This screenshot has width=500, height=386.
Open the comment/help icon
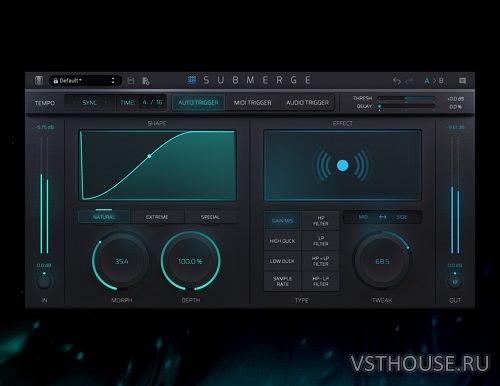(x=462, y=81)
